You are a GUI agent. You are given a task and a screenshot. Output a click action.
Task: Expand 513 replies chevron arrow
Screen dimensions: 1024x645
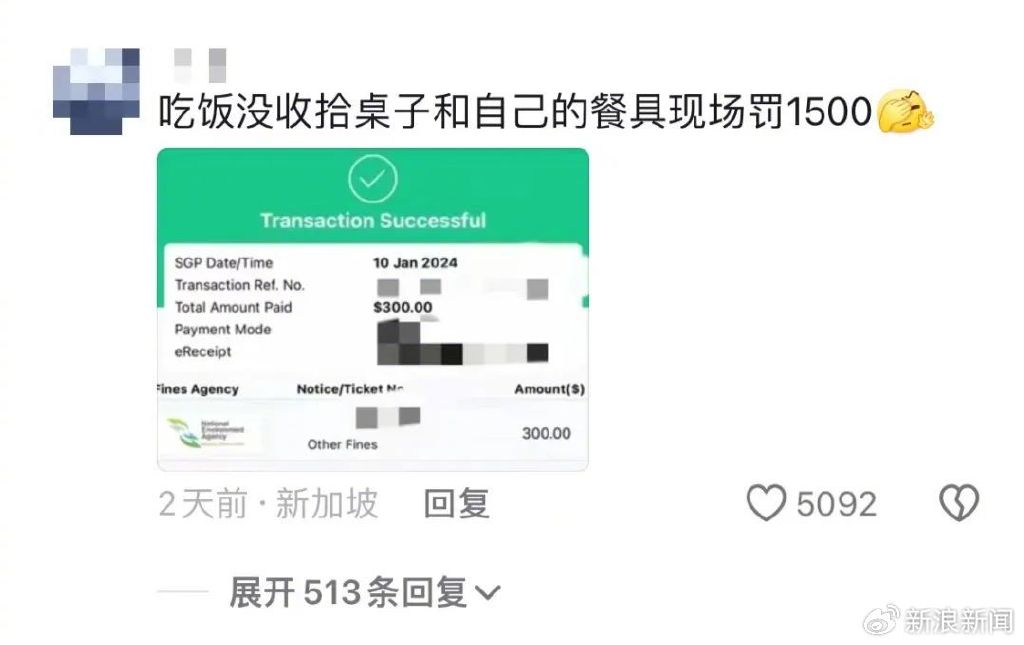coord(487,593)
